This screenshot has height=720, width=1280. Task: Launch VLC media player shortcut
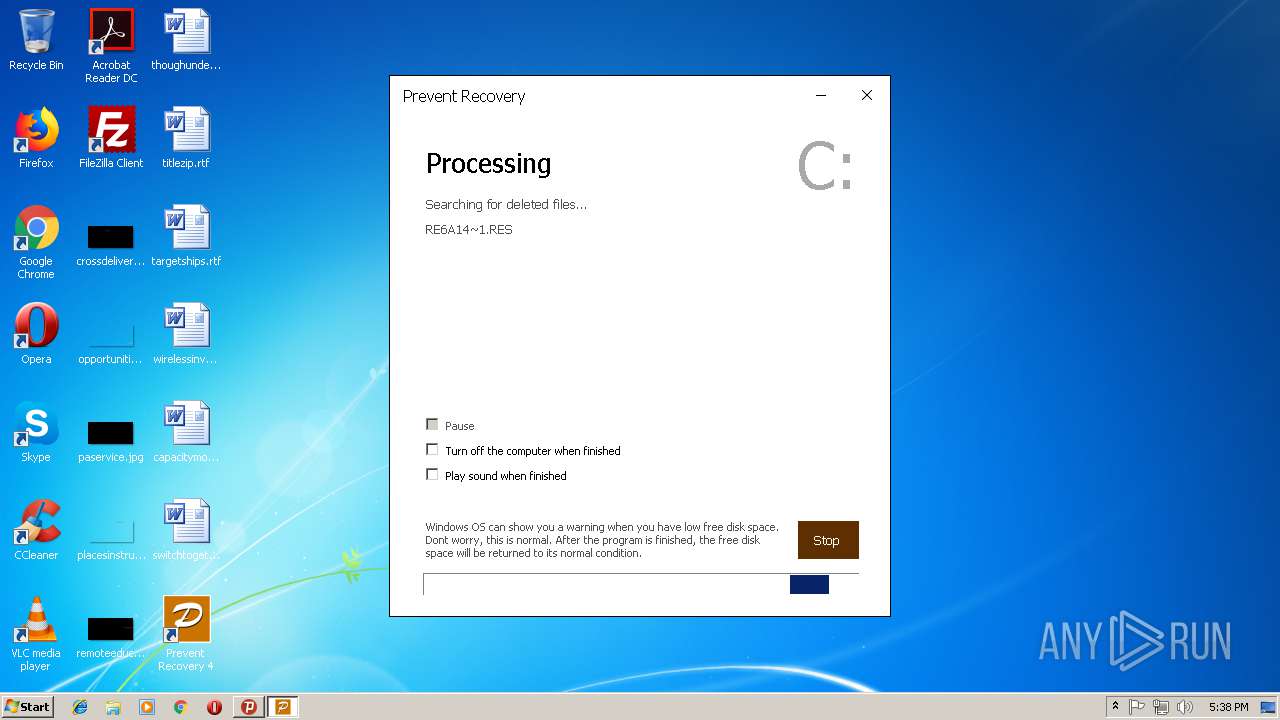[x=36, y=634]
